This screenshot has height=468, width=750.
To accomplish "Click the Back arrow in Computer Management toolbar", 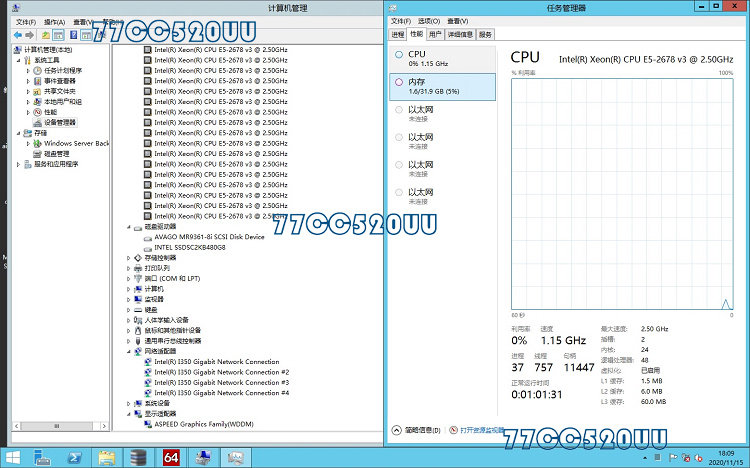I will tap(18, 35).
